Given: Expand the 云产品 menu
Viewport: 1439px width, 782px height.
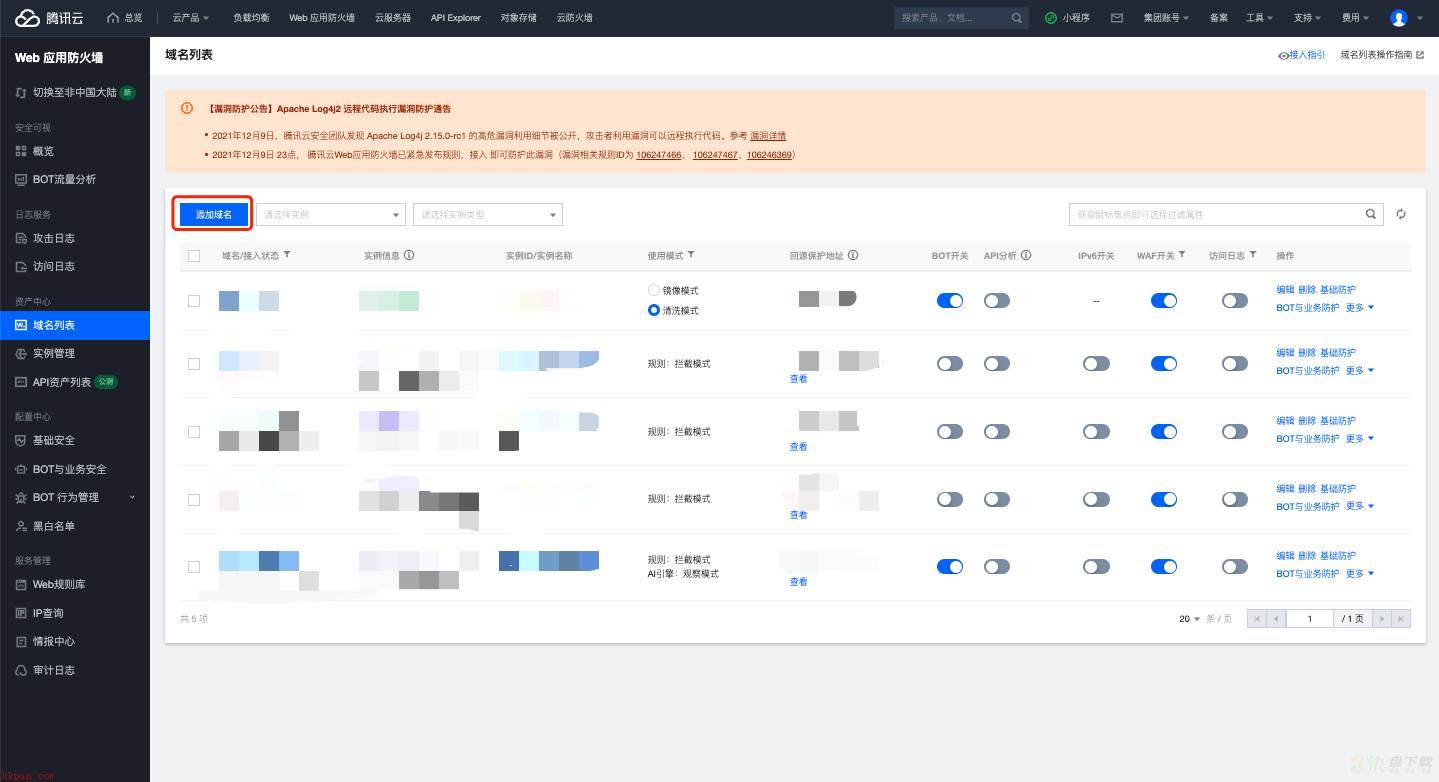Looking at the screenshot, I should 190,18.
